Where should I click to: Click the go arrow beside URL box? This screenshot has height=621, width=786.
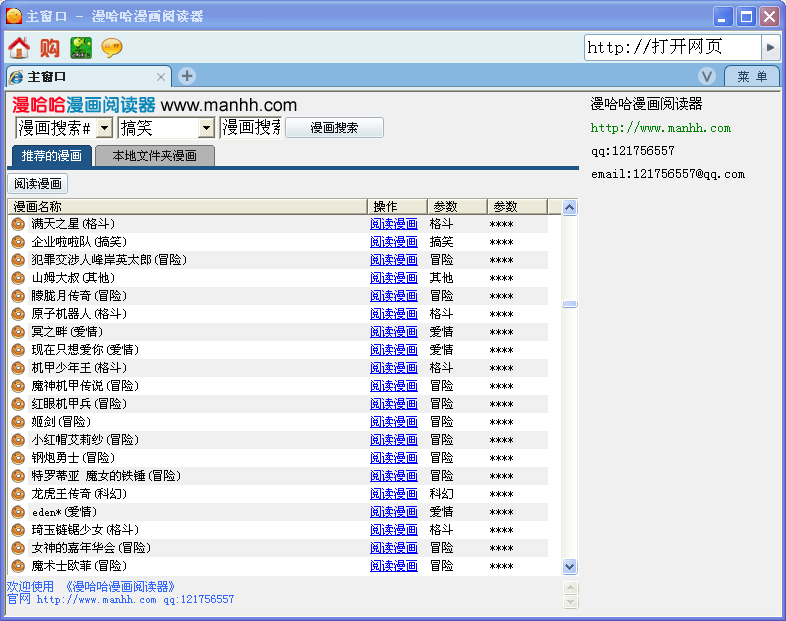770,48
